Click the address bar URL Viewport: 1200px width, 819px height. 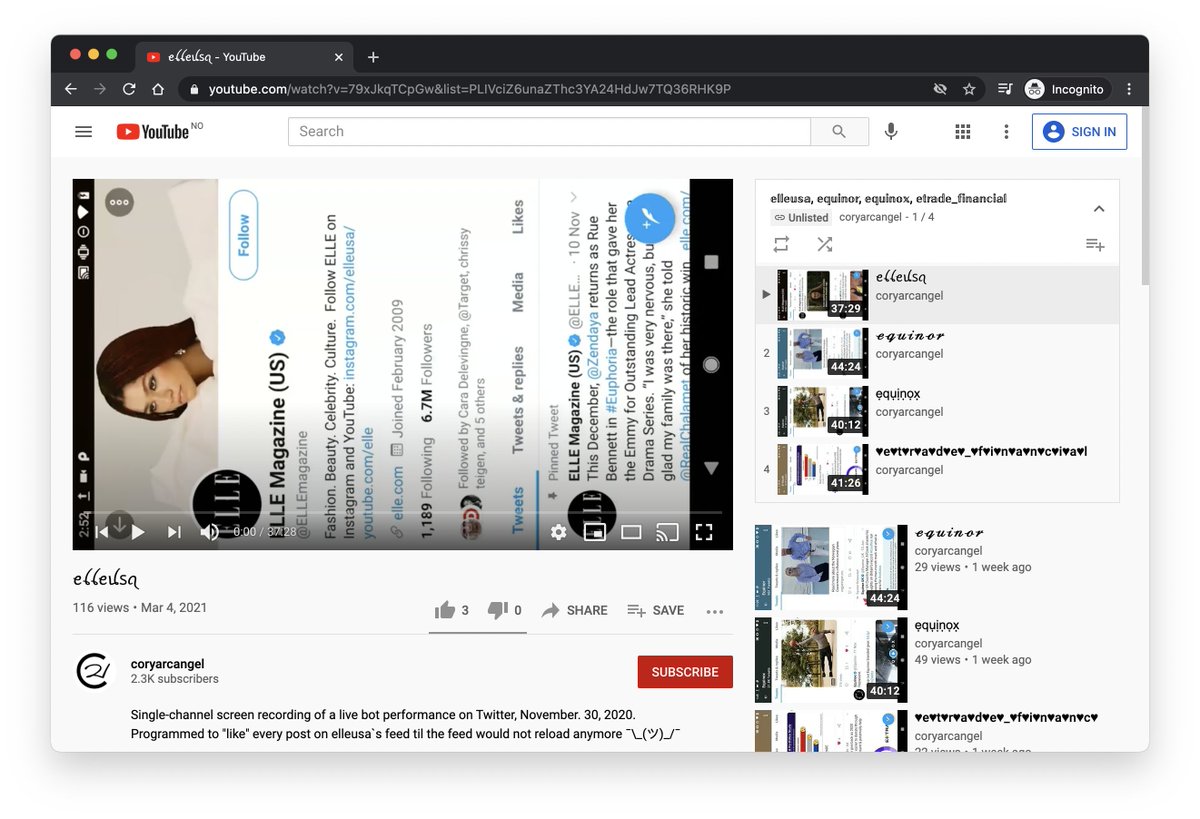[x=470, y=89]
